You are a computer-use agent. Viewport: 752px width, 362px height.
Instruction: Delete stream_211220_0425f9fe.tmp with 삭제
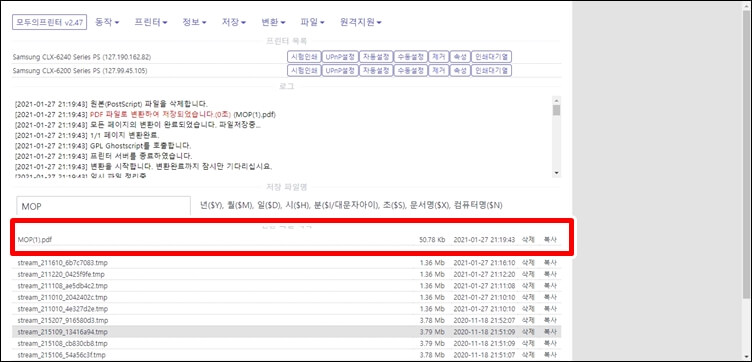(528, 274)
